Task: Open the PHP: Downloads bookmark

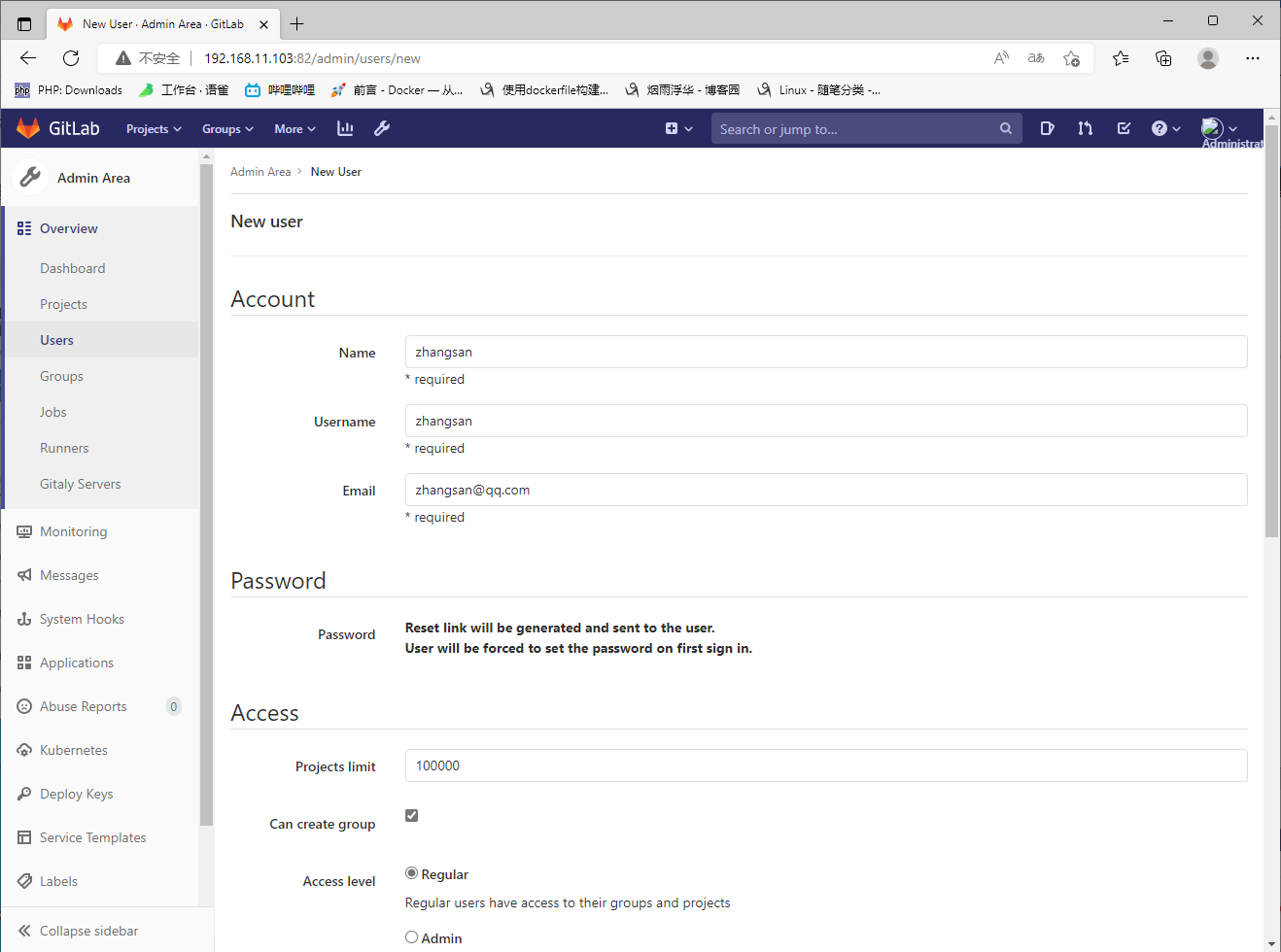Action: 69,90
